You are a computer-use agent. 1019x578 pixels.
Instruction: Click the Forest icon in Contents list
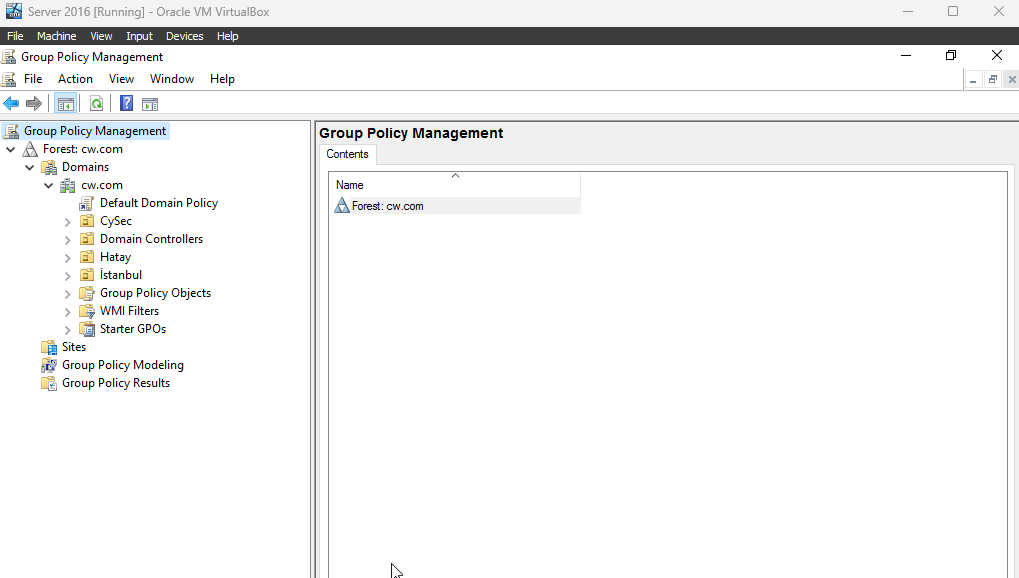(342, 206)
